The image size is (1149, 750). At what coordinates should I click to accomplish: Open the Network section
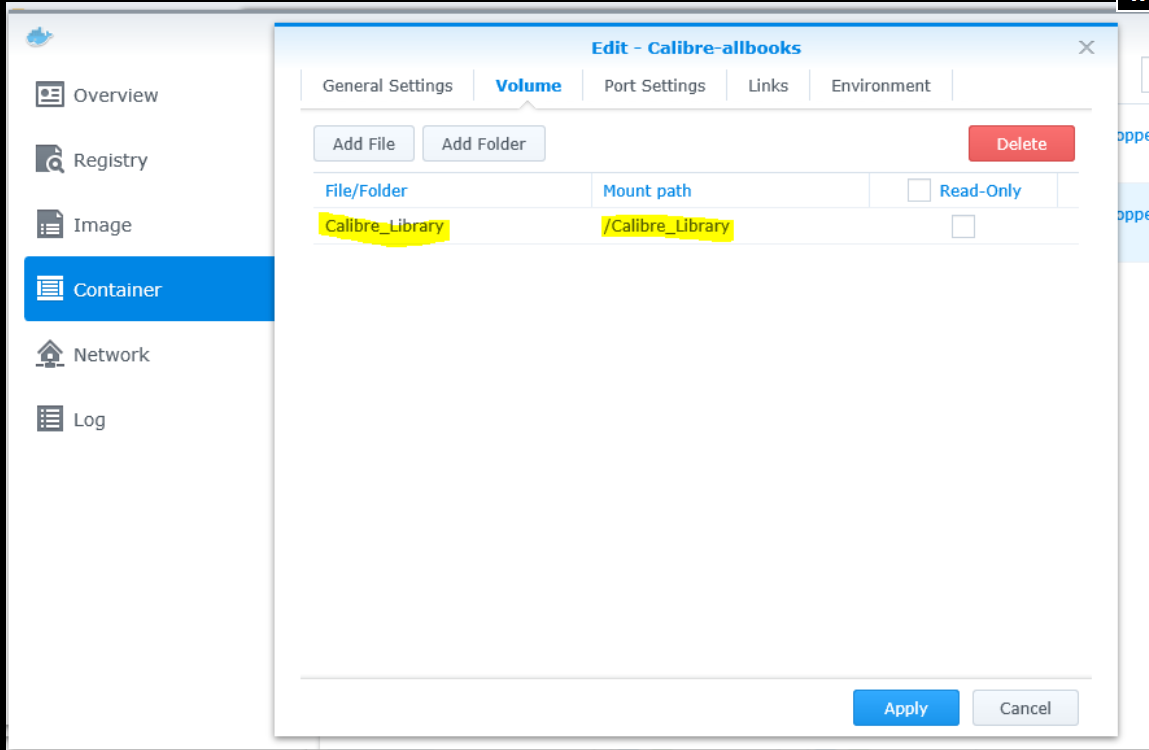tap(149, 354)
